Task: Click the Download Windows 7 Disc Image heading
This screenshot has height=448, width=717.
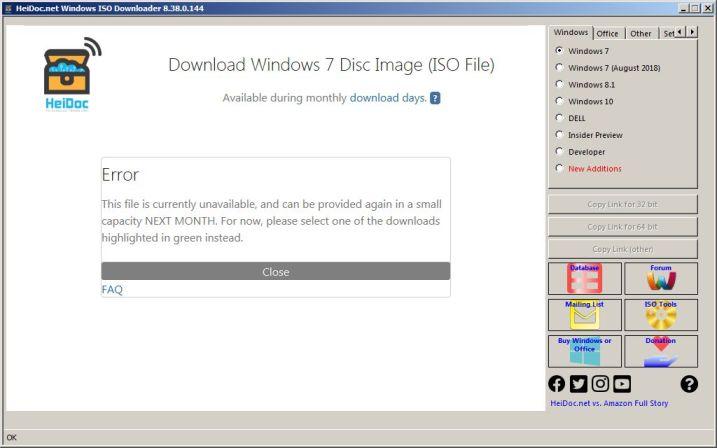Action: [332, 65]
